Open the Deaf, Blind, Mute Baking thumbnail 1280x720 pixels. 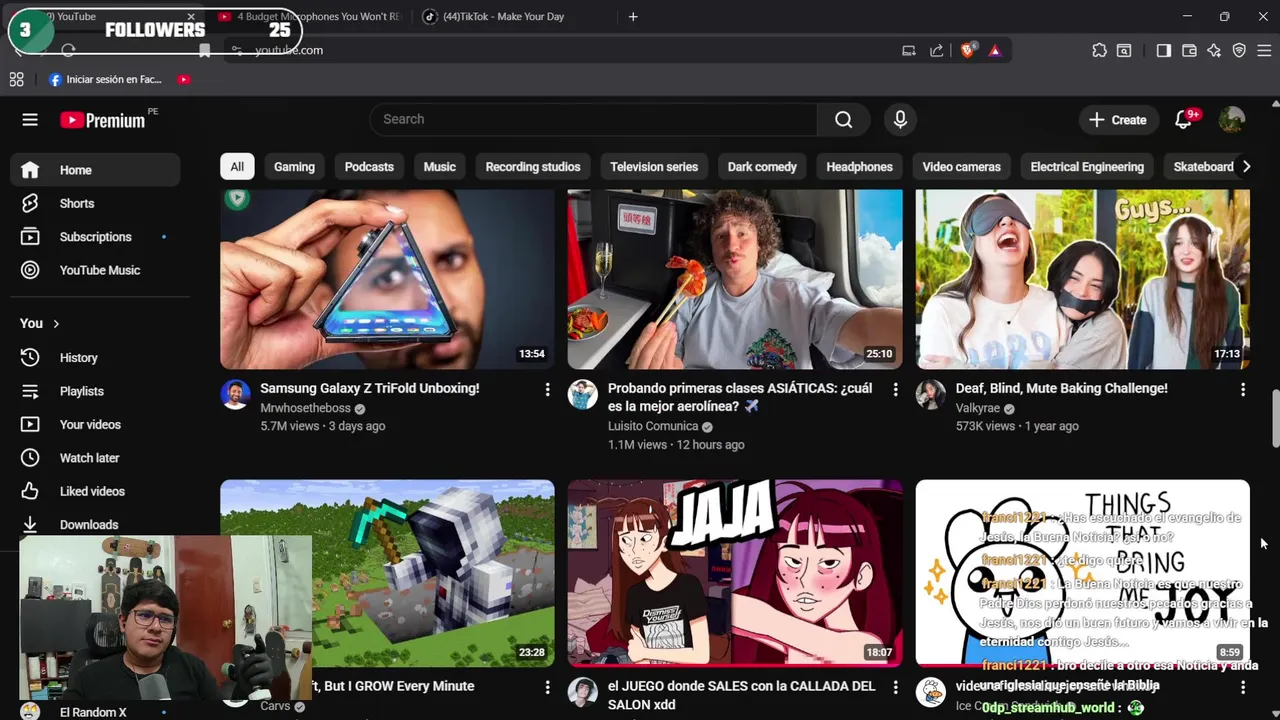[1082, 279]
